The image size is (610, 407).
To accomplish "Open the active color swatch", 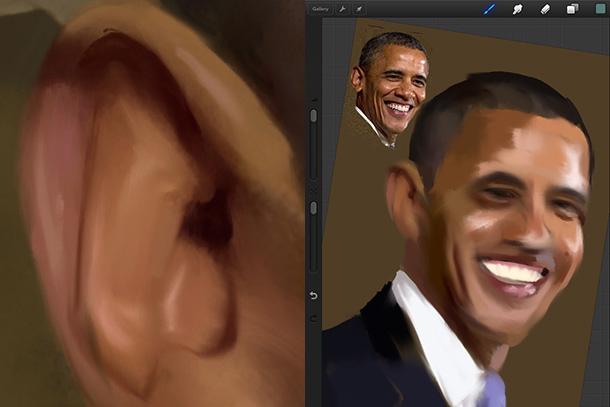I will click(601, 9).
